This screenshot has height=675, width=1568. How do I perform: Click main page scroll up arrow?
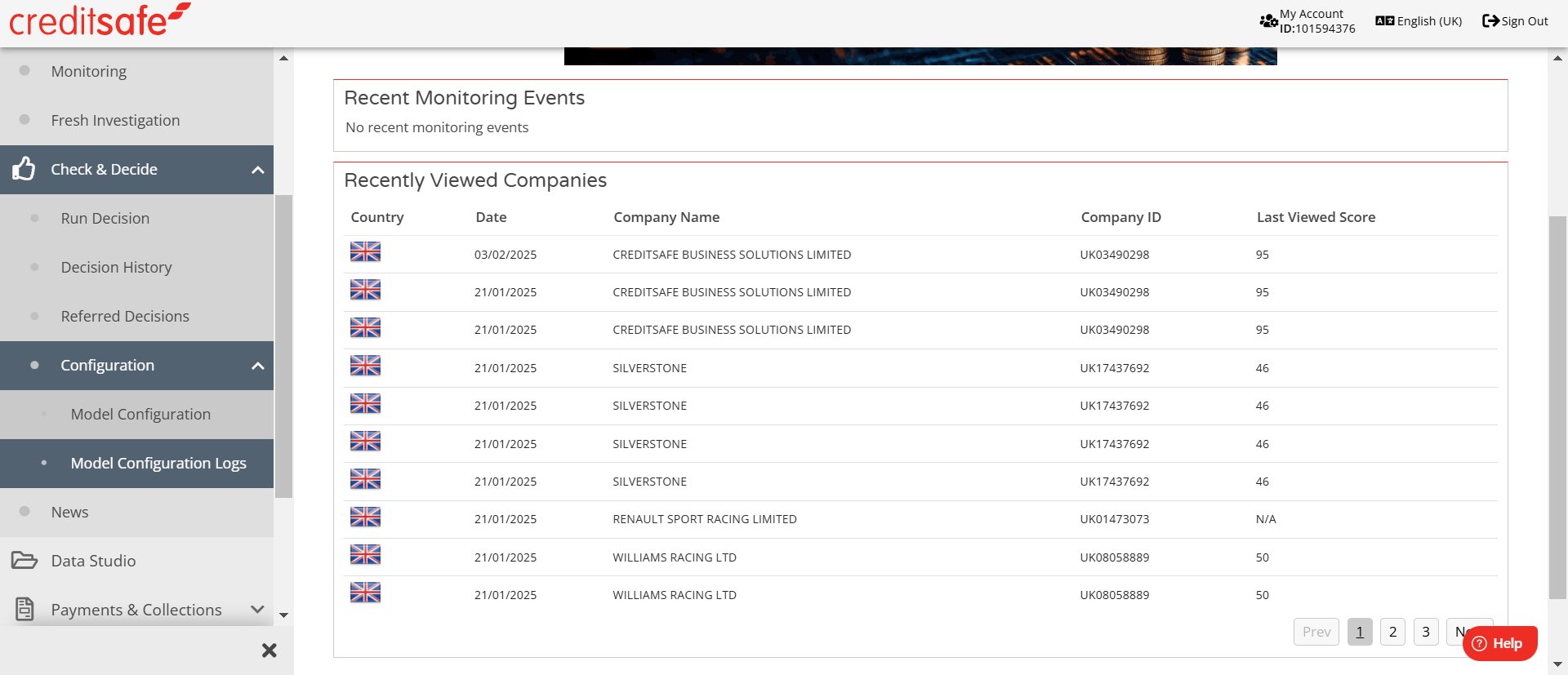pos(1557,58)
